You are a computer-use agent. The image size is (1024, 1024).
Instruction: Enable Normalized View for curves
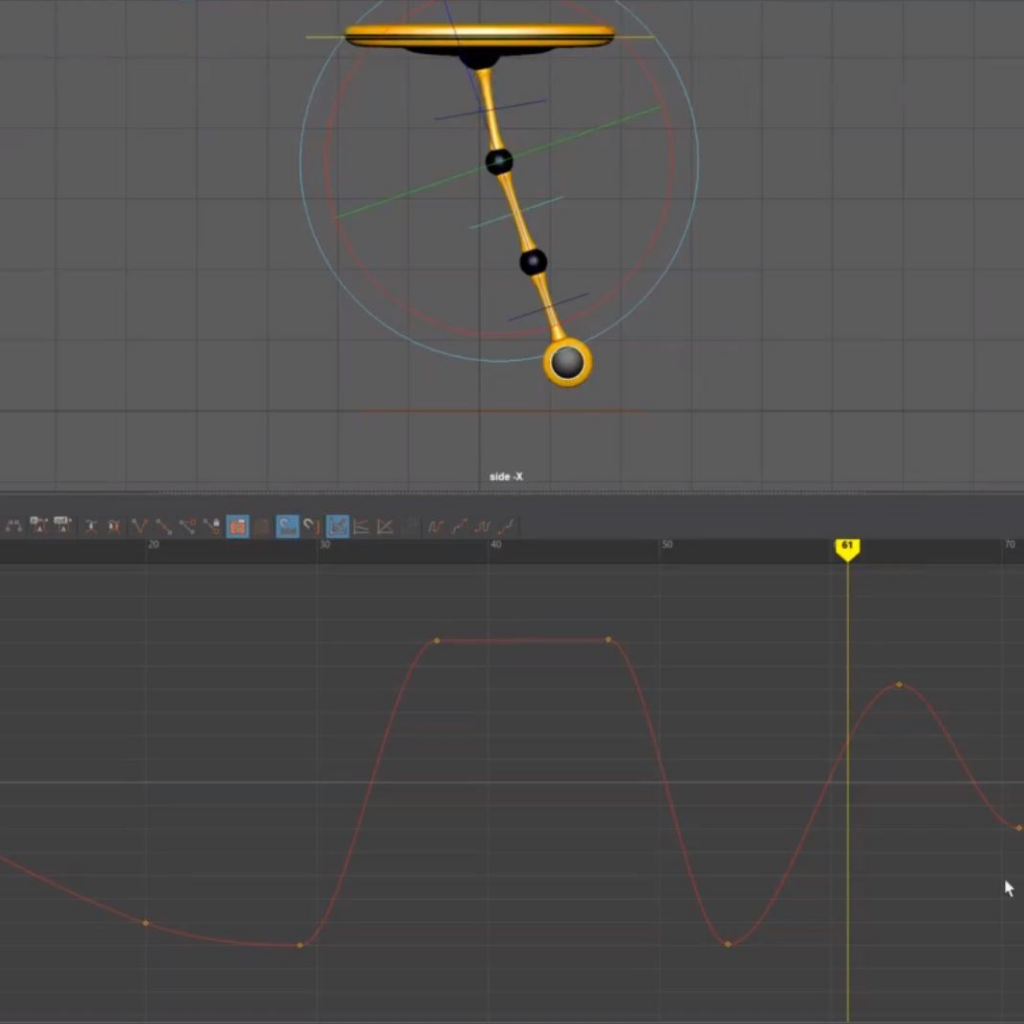[x=385, y=526]
